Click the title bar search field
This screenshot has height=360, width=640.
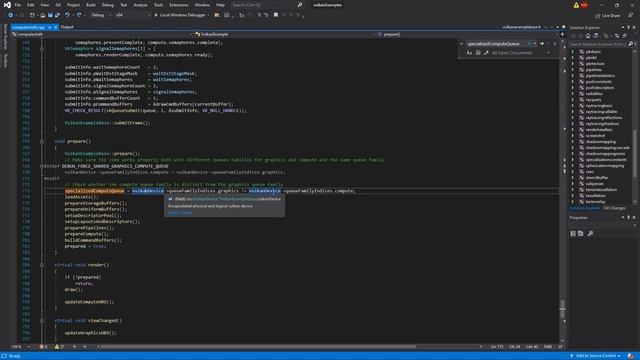(x=267, y=5)
